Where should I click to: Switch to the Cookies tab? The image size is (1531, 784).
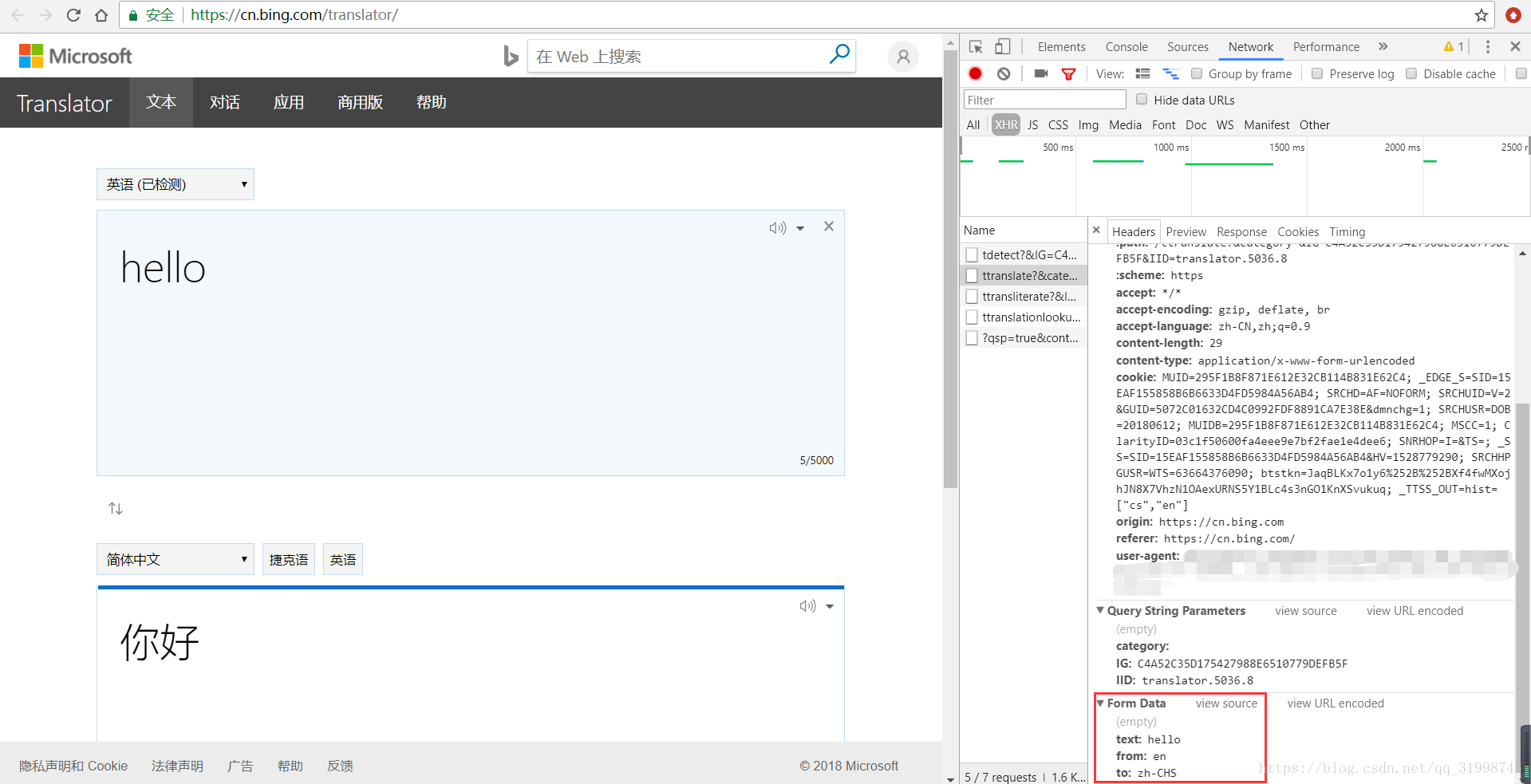coord(1298,231)
